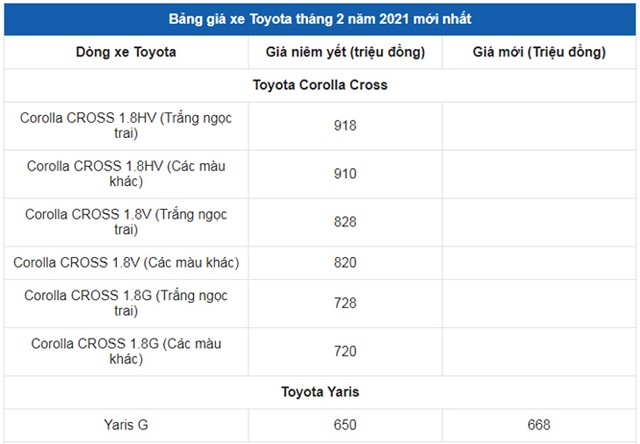The height and width of the screenshot is (444, 640).
Task: Click the price value 910
Action: click(345, 173)
